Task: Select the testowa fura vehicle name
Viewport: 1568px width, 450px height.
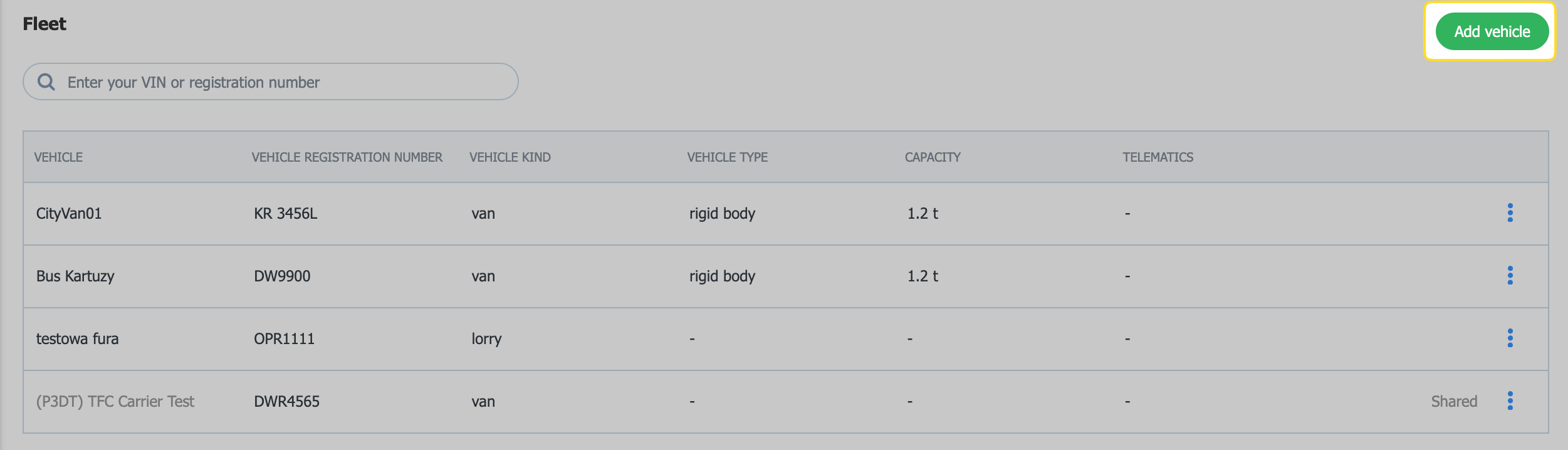Action: (77, 339)
